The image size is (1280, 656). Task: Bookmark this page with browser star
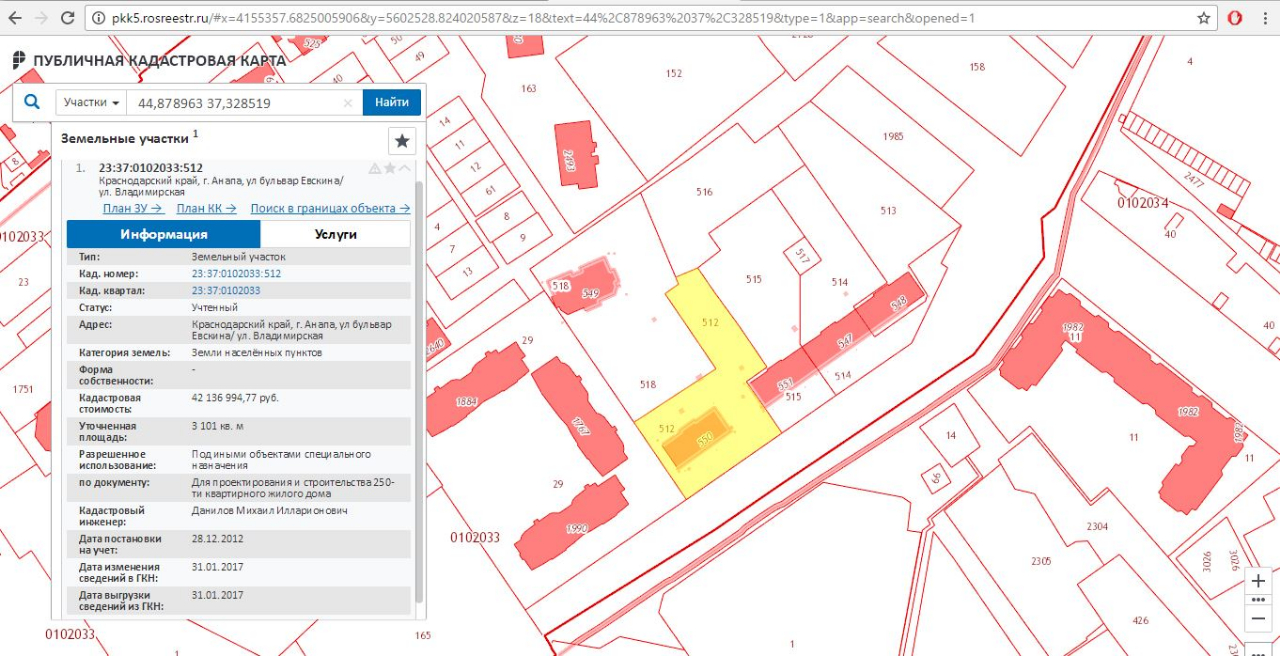pos(1204,18)
